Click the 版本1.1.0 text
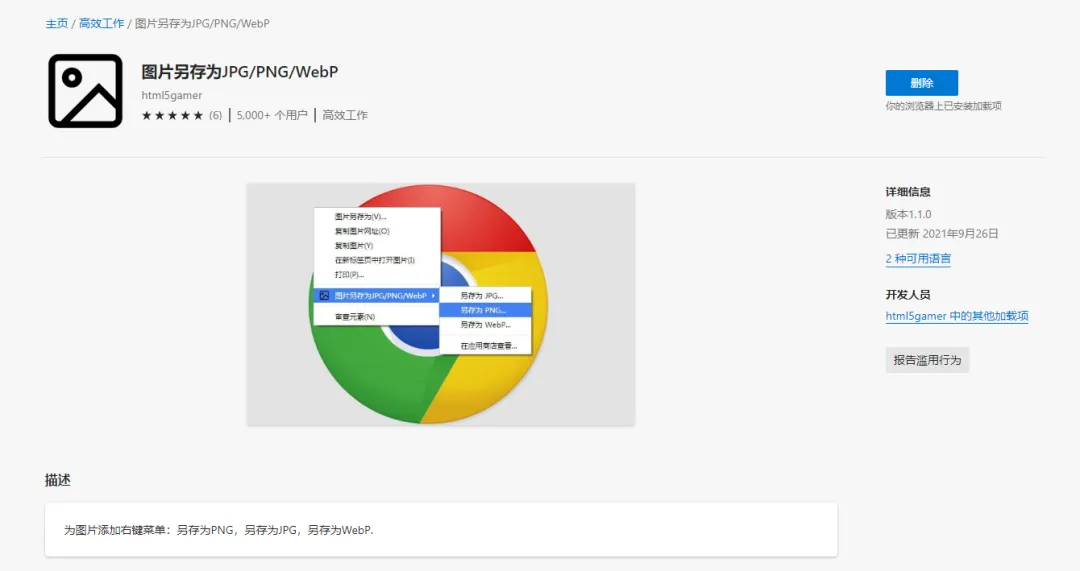The width and height of the screenshot is (1080, 571). (908, 214)
